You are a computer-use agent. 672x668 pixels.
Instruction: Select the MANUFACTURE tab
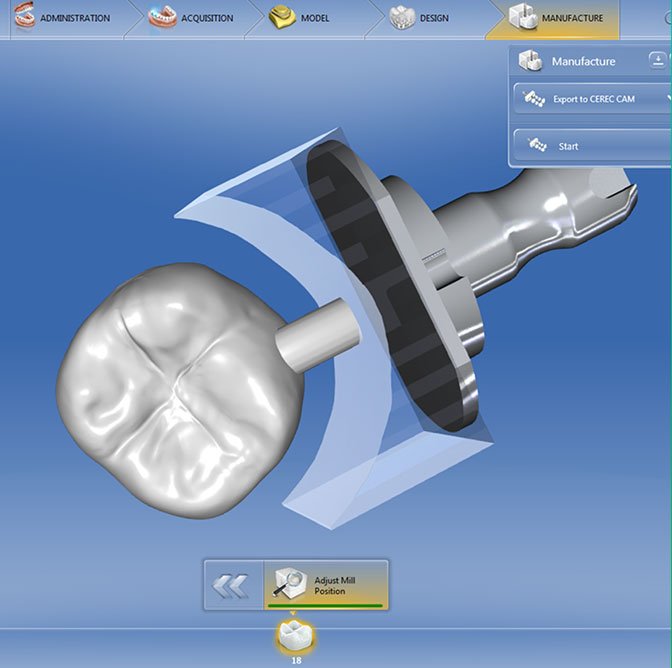pos(570,18)
